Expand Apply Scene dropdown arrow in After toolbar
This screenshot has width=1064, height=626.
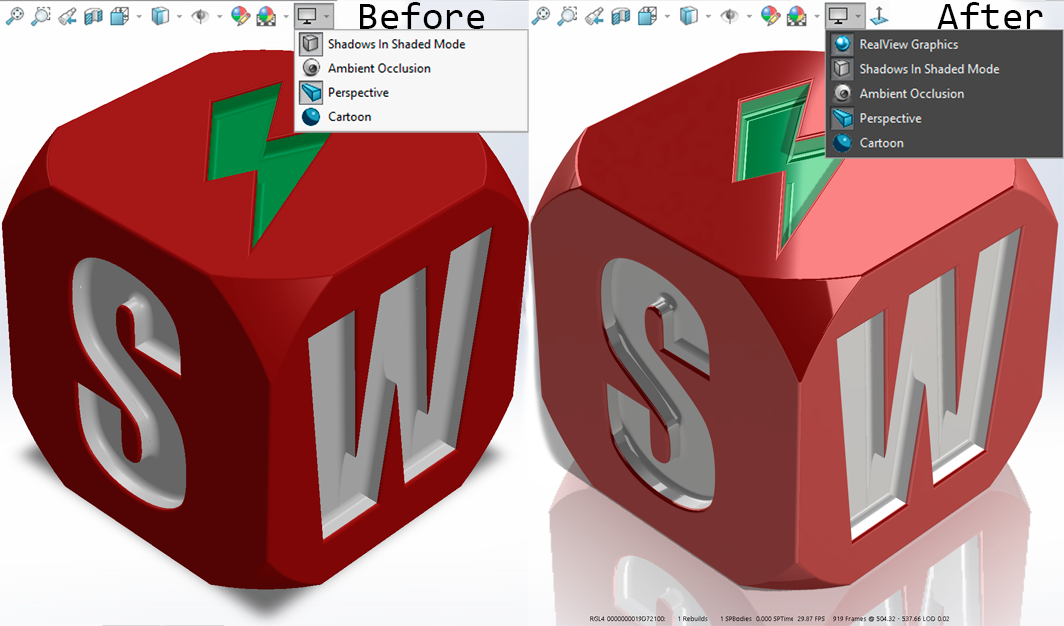816,16
